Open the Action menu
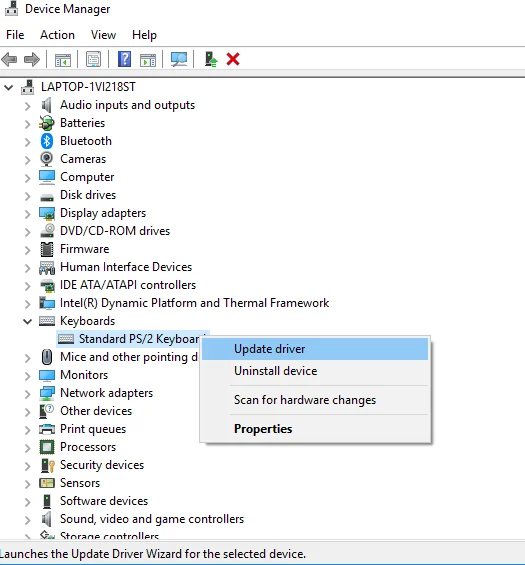 (57, 35)
